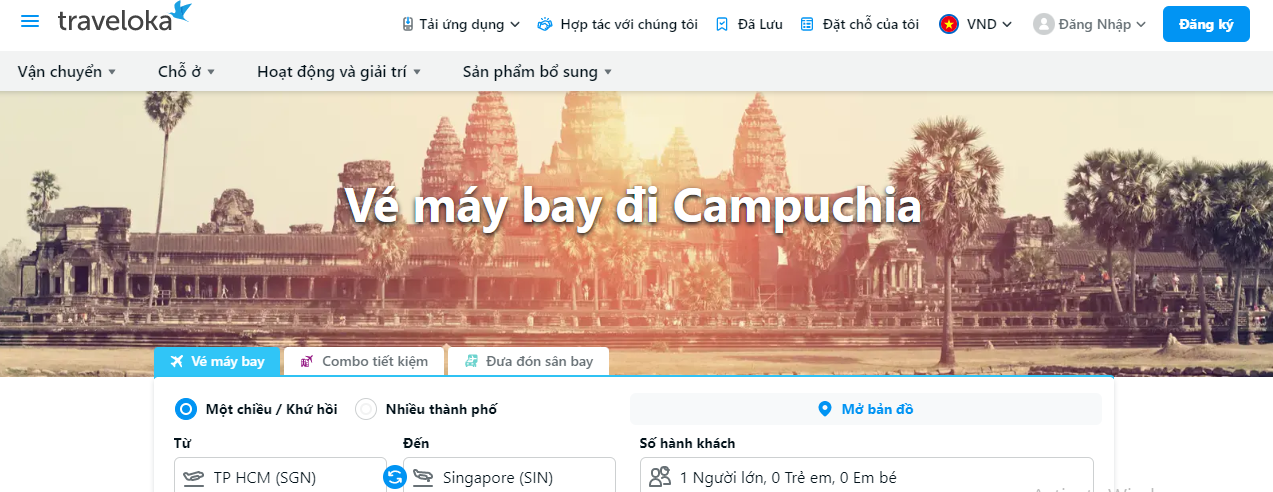The width and height of the screenshot is (1273, 492).
Task: Click the Mở bản đồ button
Action: tap(865, 409)
